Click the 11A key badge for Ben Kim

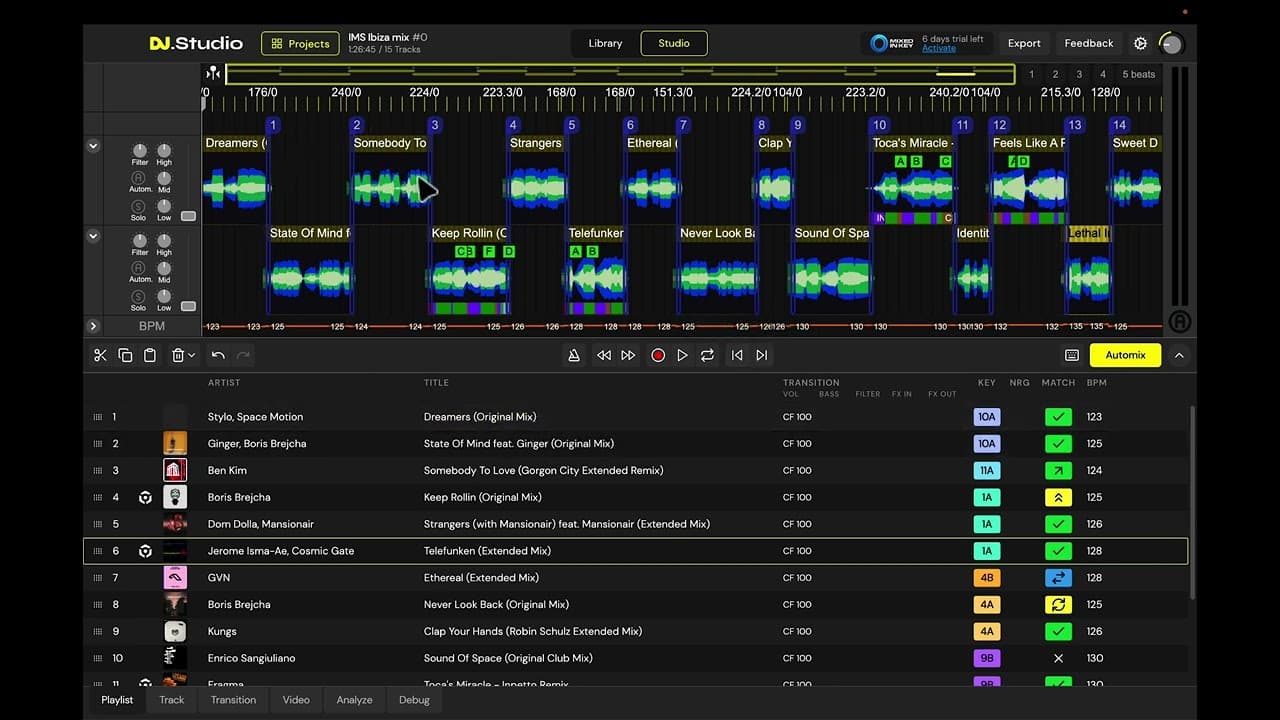coord(987,470)
